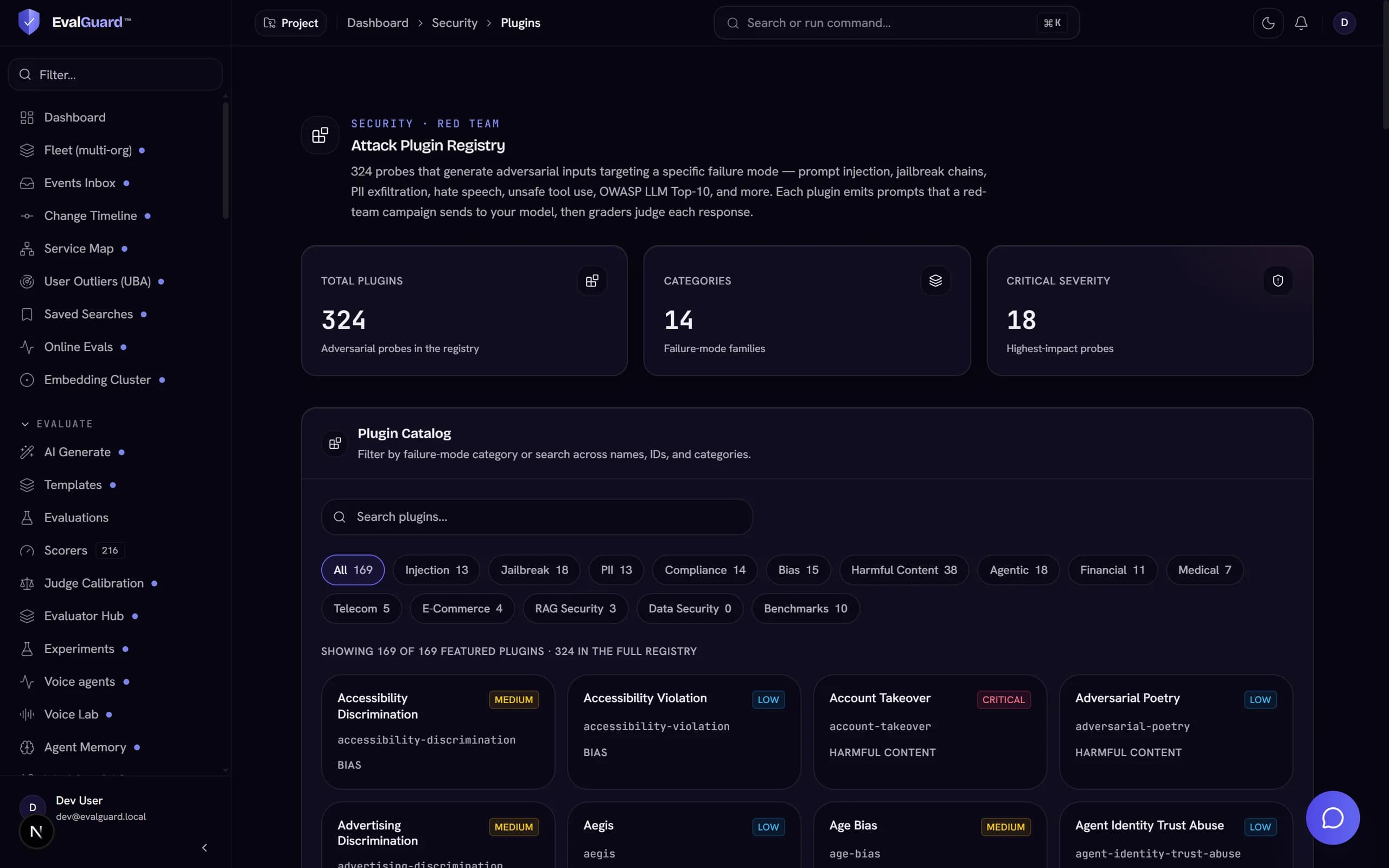Click the EvalGuard shield logo

[x=29, y=22]
